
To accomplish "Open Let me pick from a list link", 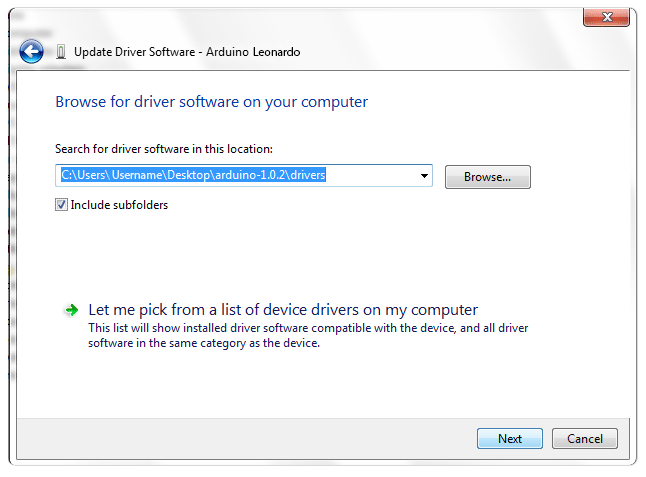I will 283,310.
